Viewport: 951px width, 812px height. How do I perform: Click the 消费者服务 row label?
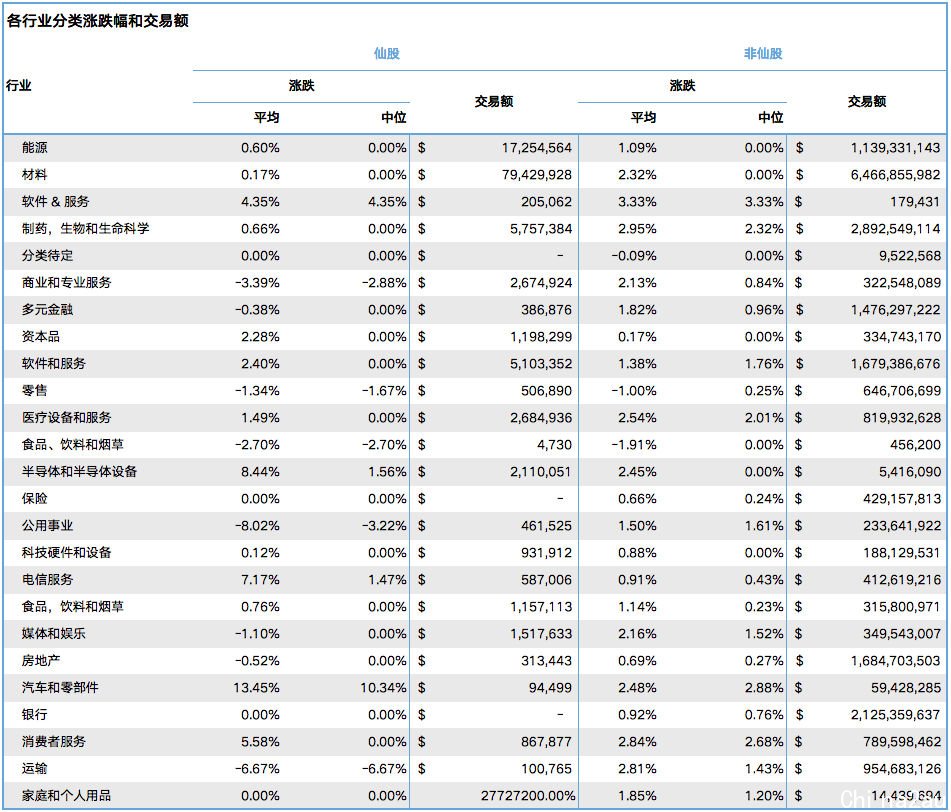[54, 741]
